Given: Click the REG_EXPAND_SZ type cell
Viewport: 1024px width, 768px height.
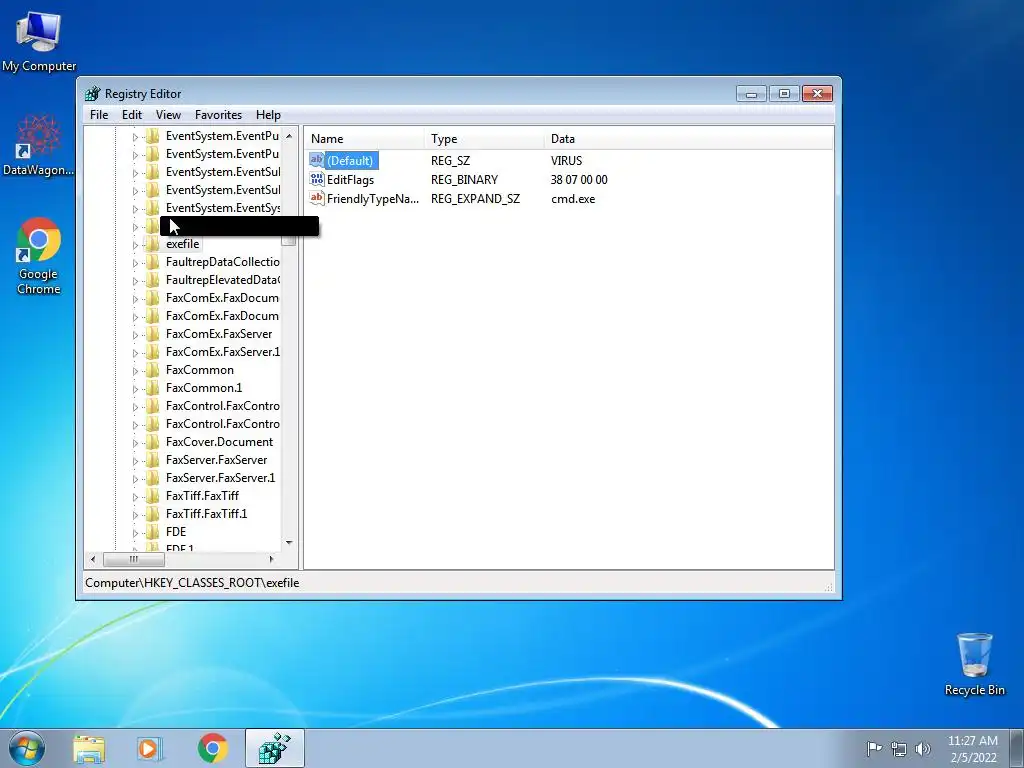Looking at the screenshot, I should [475, 199].
